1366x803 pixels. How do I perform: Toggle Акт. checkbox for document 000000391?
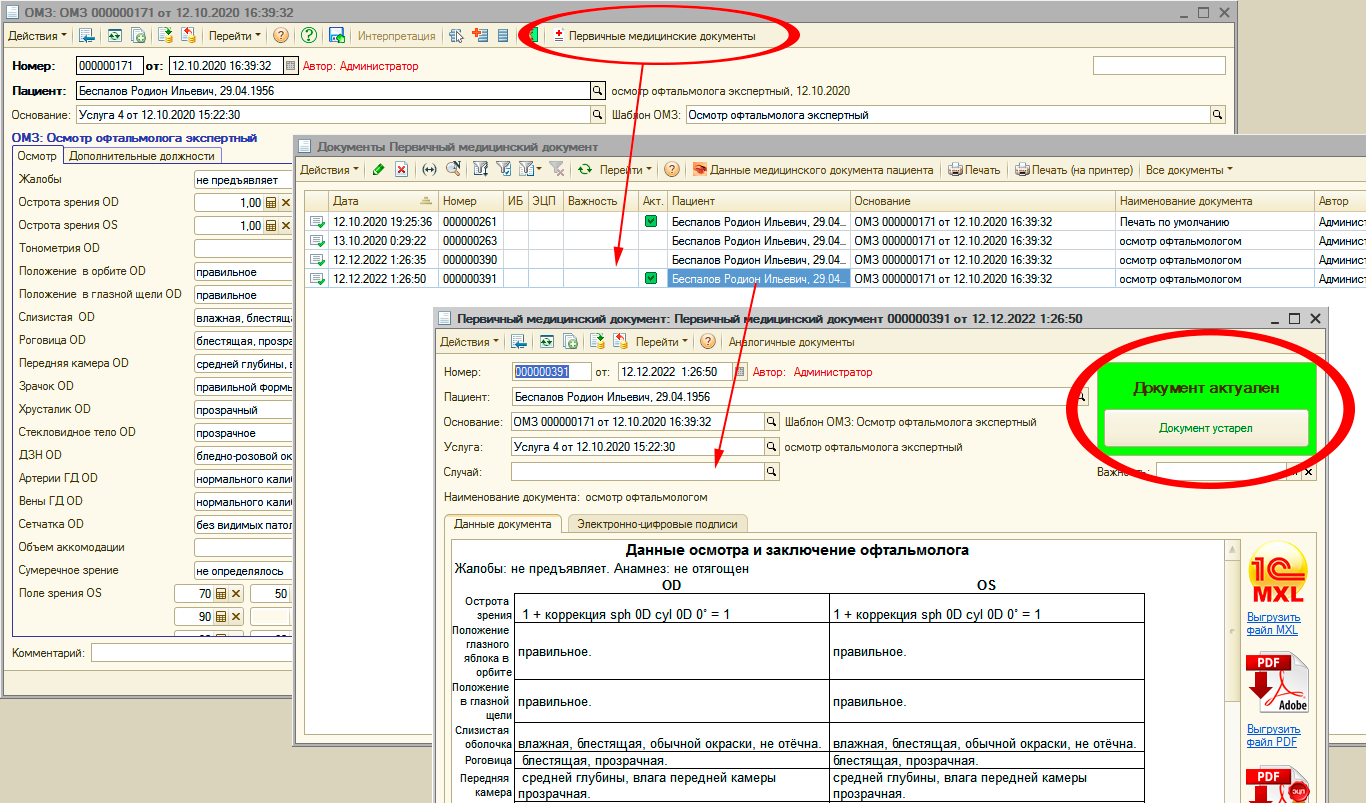point(651,279)
